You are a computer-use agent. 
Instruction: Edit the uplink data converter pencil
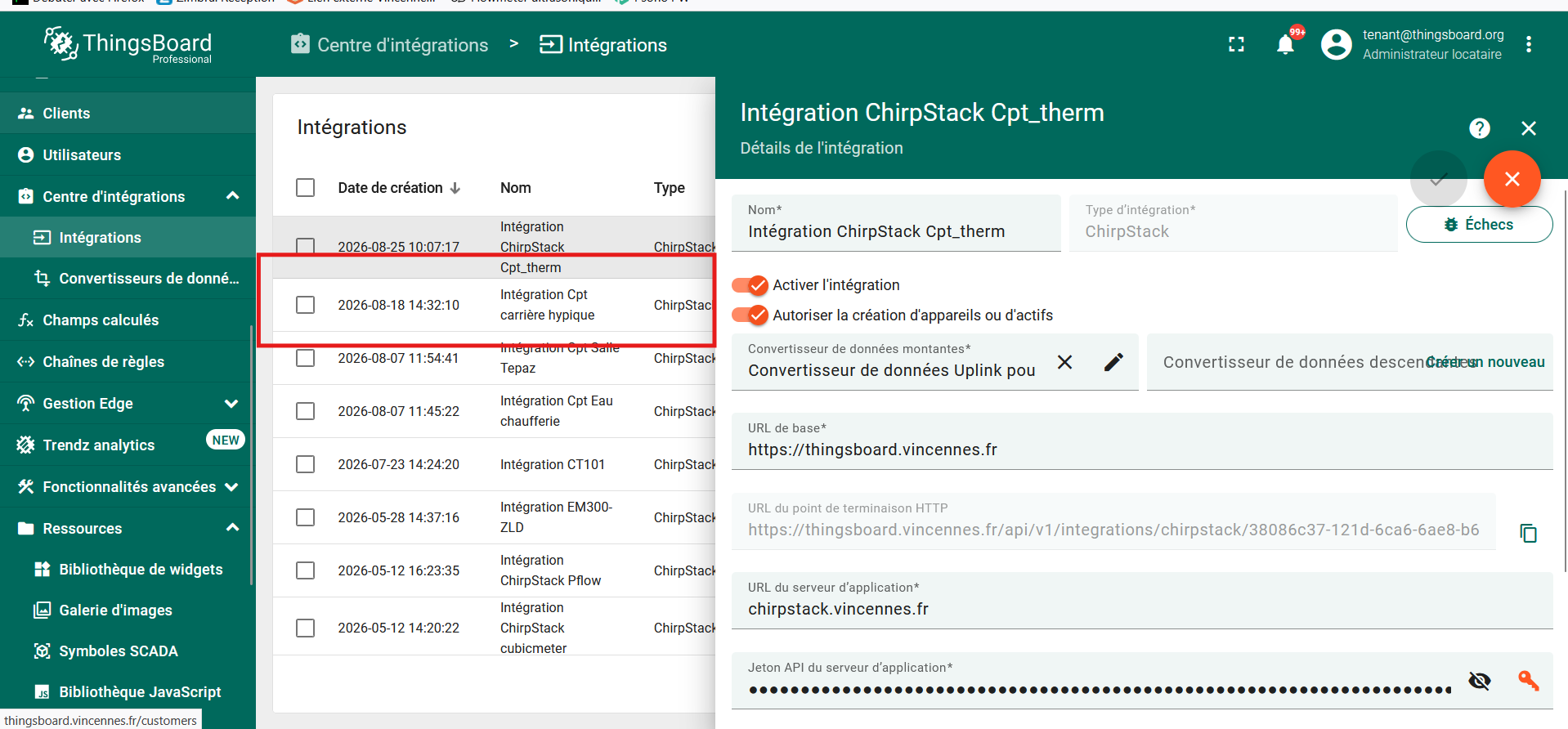tap(1113, 362)
